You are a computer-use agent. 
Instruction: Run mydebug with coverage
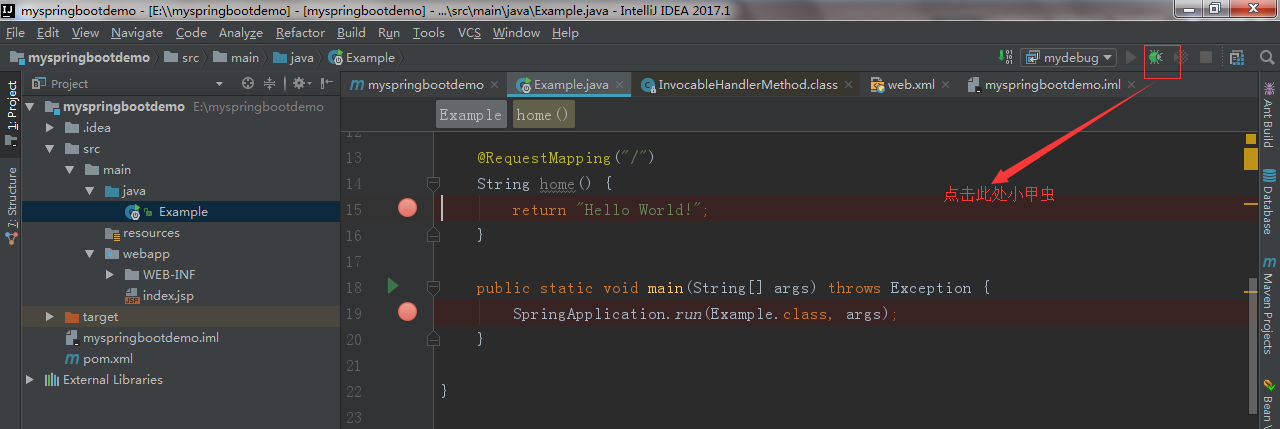pos(1180,58)
